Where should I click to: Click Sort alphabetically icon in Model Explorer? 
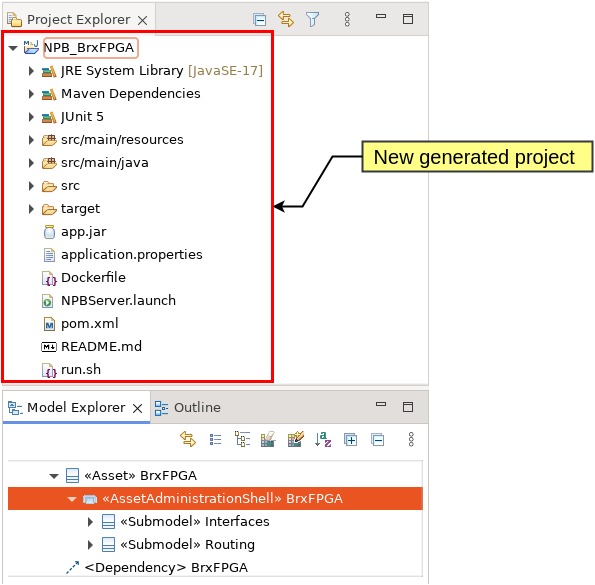click(x=323, y=439)
